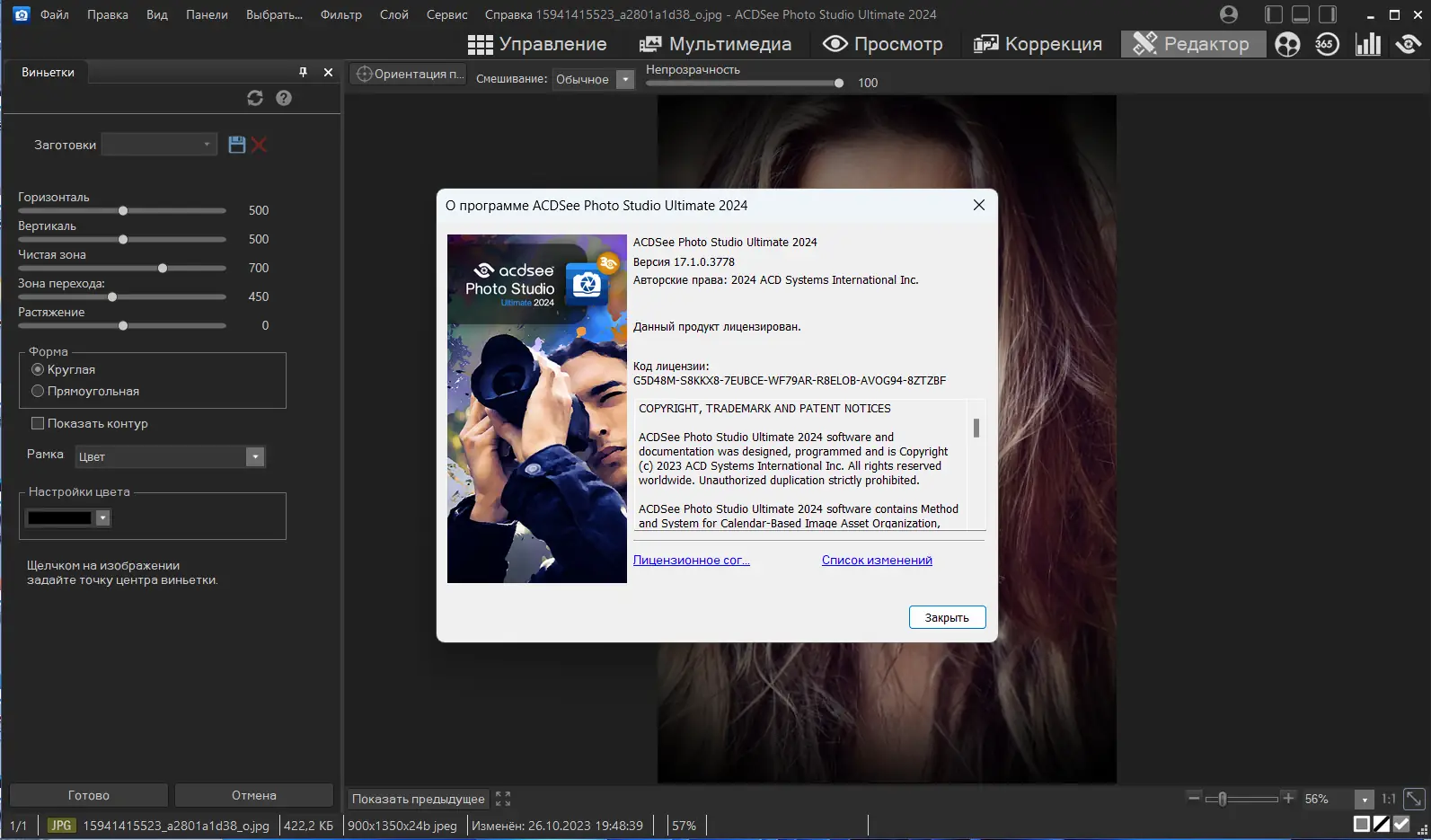Viewport: 1431px width, 840px height.
Task: Open the Сервис menu
Action: point(447,14)
